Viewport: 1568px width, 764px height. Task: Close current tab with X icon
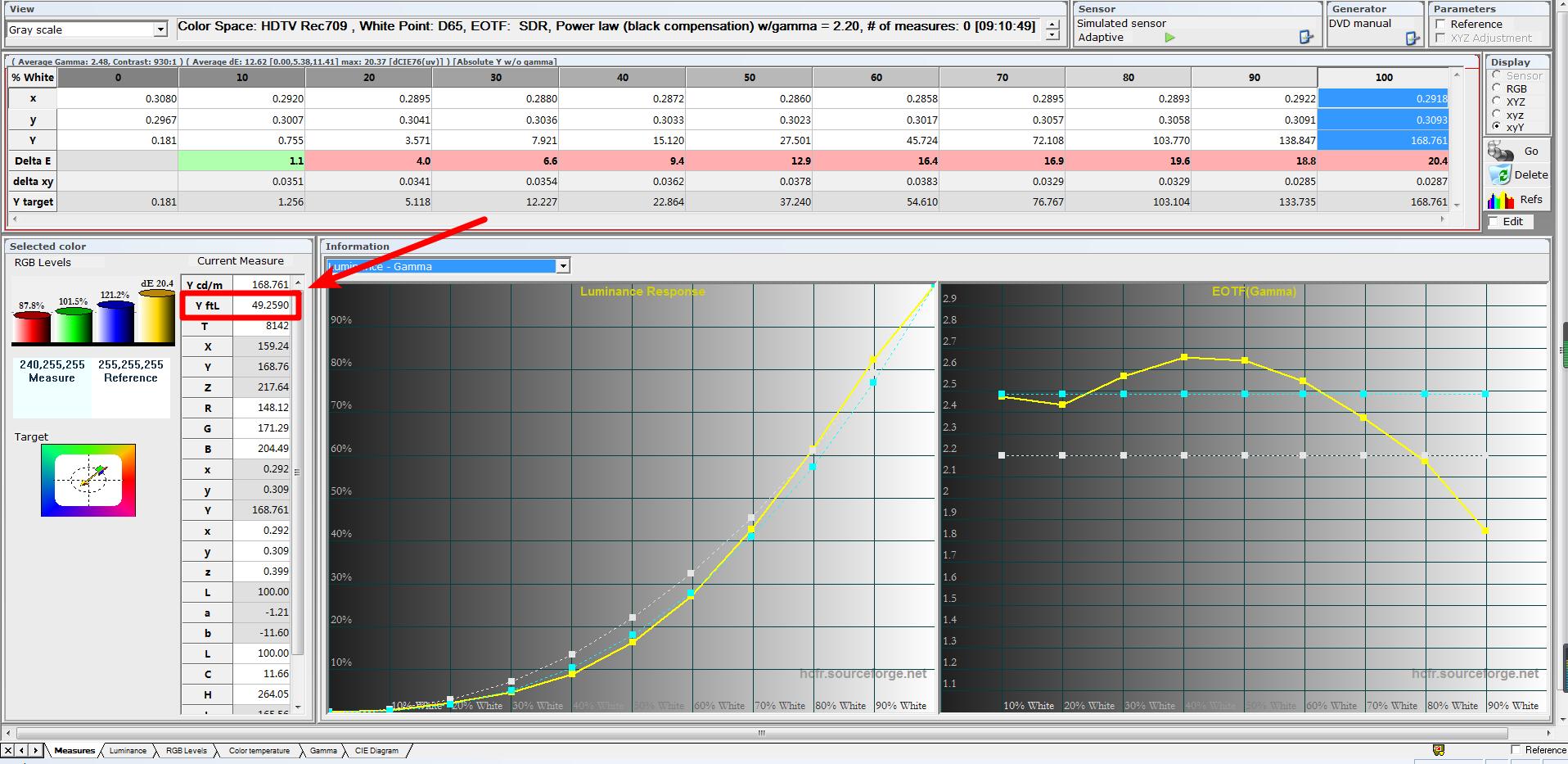tap(8, 750)
